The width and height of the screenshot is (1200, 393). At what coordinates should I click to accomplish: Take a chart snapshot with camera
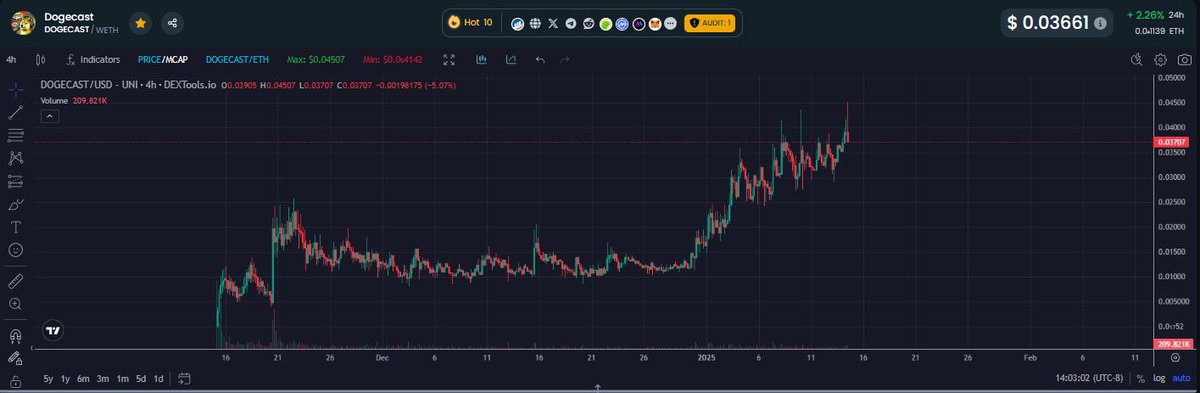[1184, 60]
